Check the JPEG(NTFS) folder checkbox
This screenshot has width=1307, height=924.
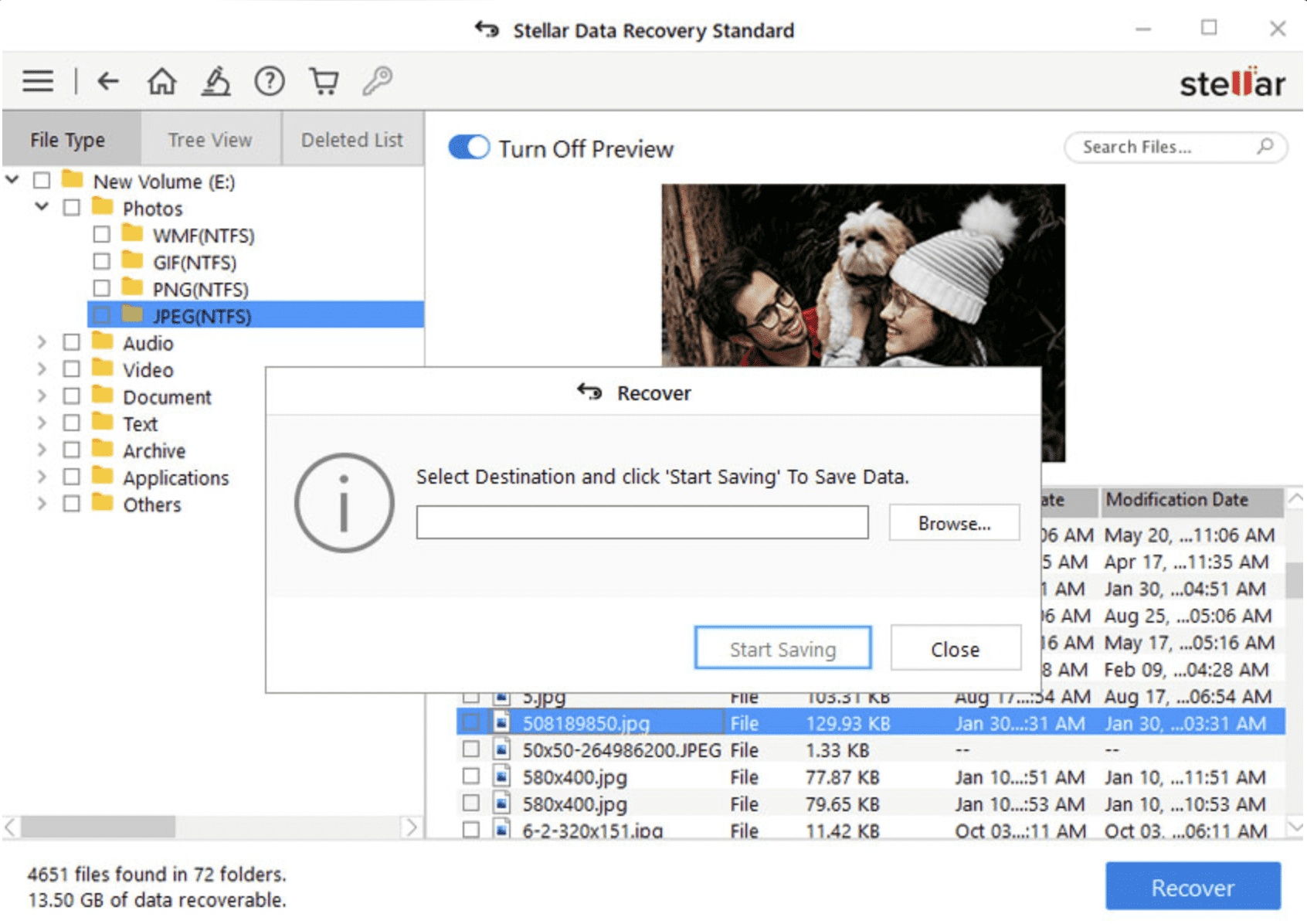[101, 315]
